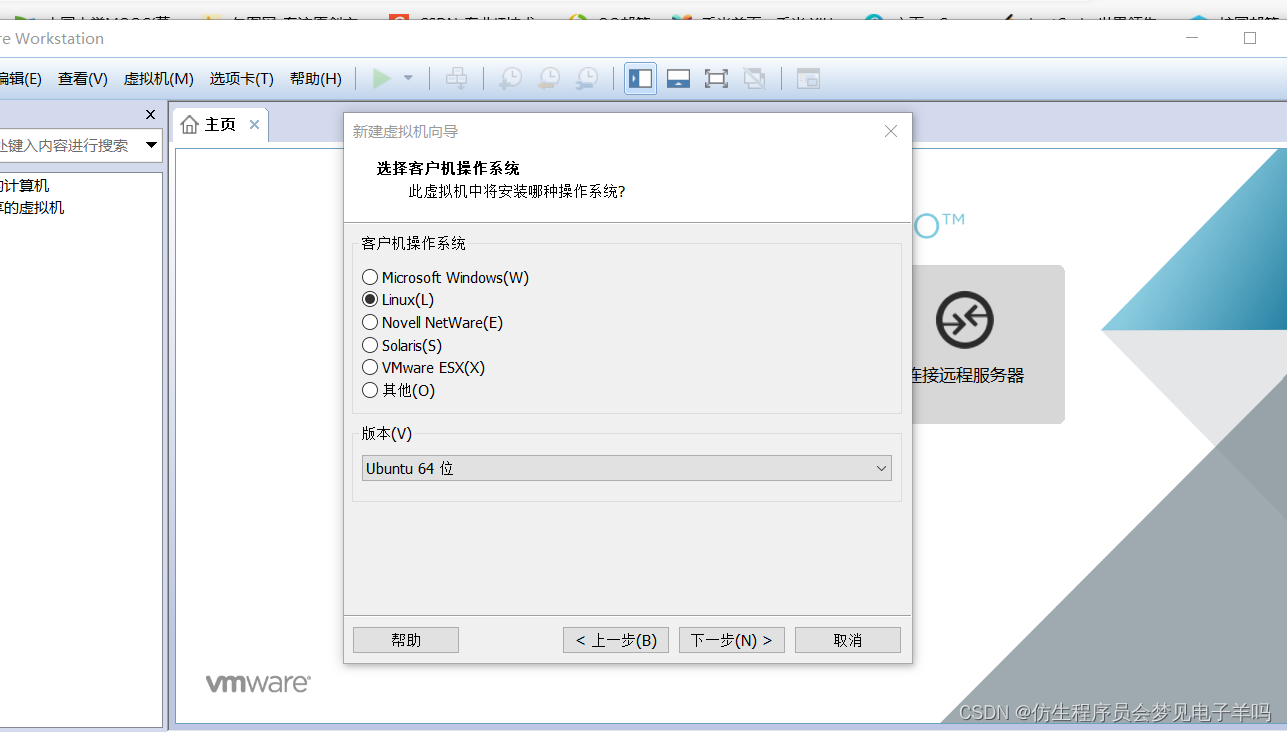Click the 帮助 button in wizard
The width and height of the screenshot is (1287, 732).
(x=406, y=640)
